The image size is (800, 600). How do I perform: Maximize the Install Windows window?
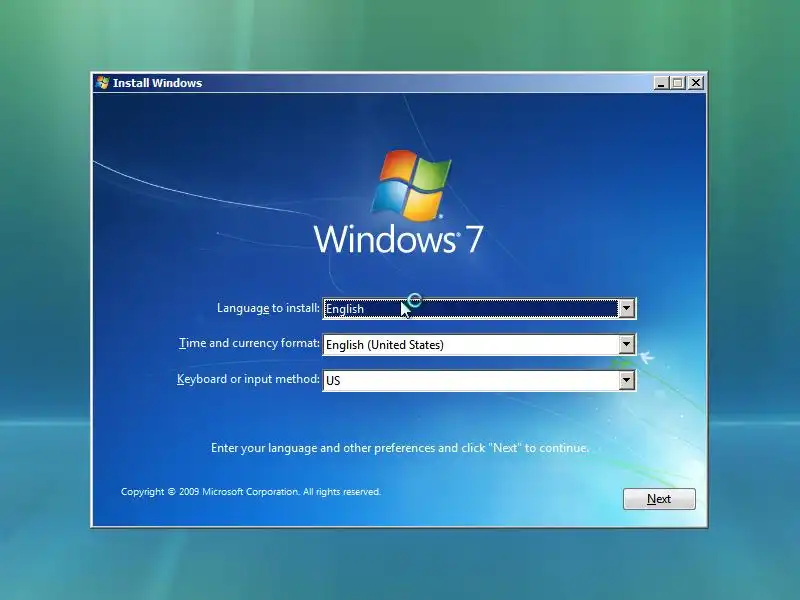click(678, 83)
